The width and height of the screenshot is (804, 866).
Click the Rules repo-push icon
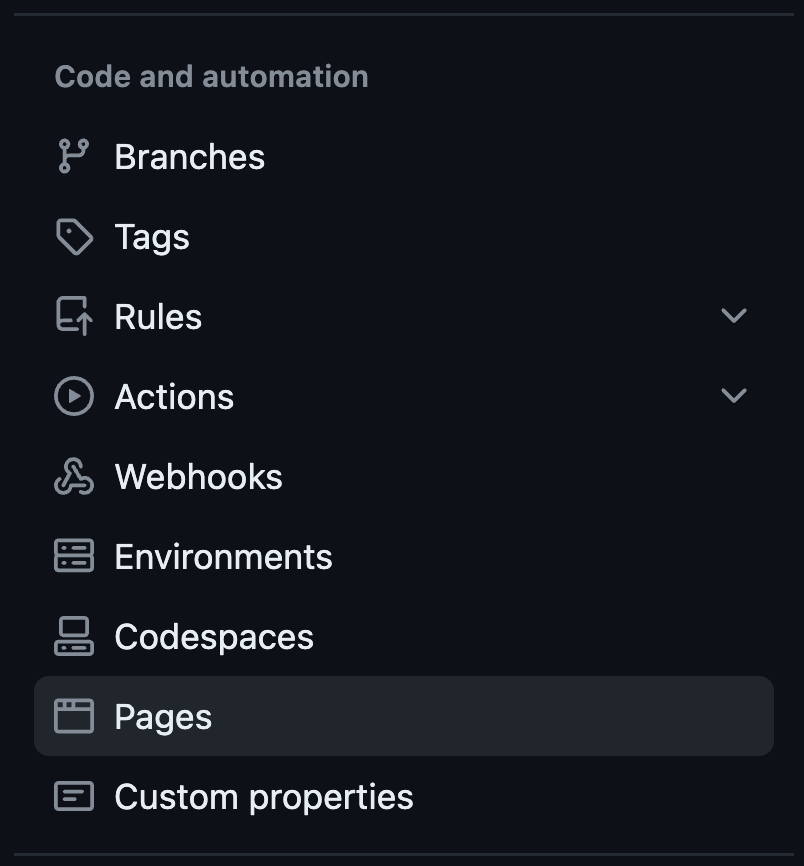(x=73, y=317)
